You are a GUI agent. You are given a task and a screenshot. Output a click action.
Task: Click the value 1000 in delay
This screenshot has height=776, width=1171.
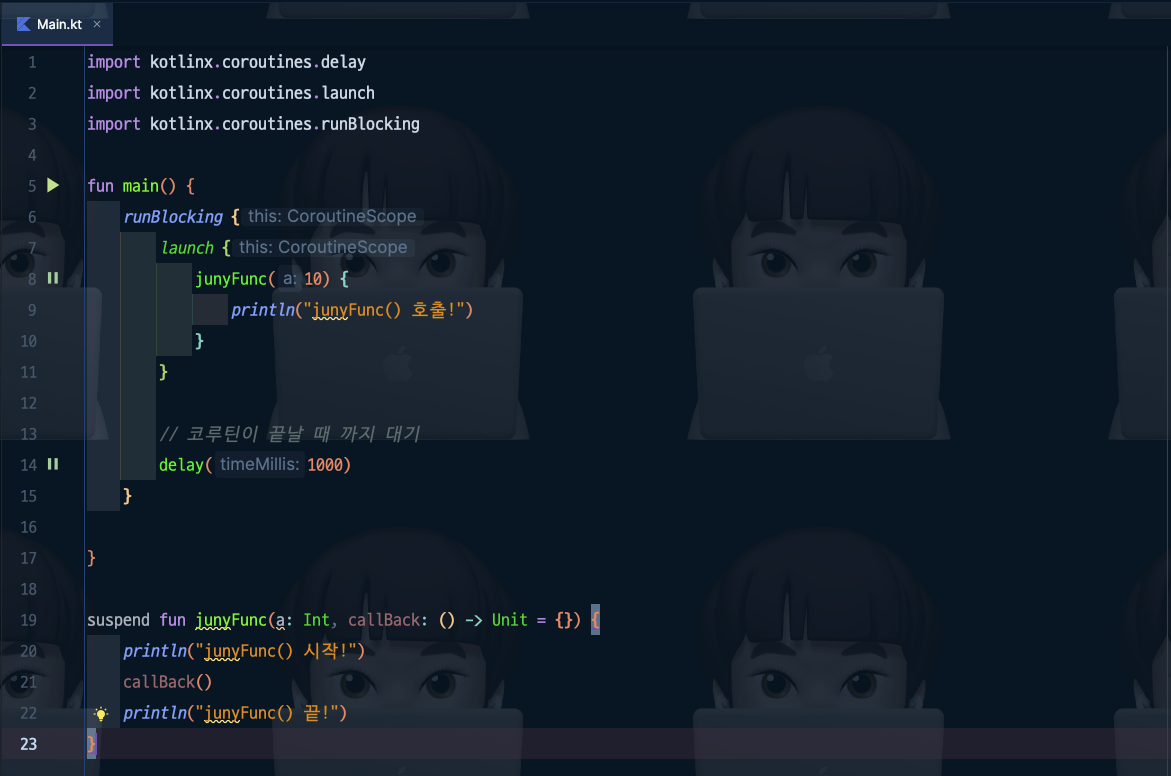pyautogui.click(x=325, y=465)
